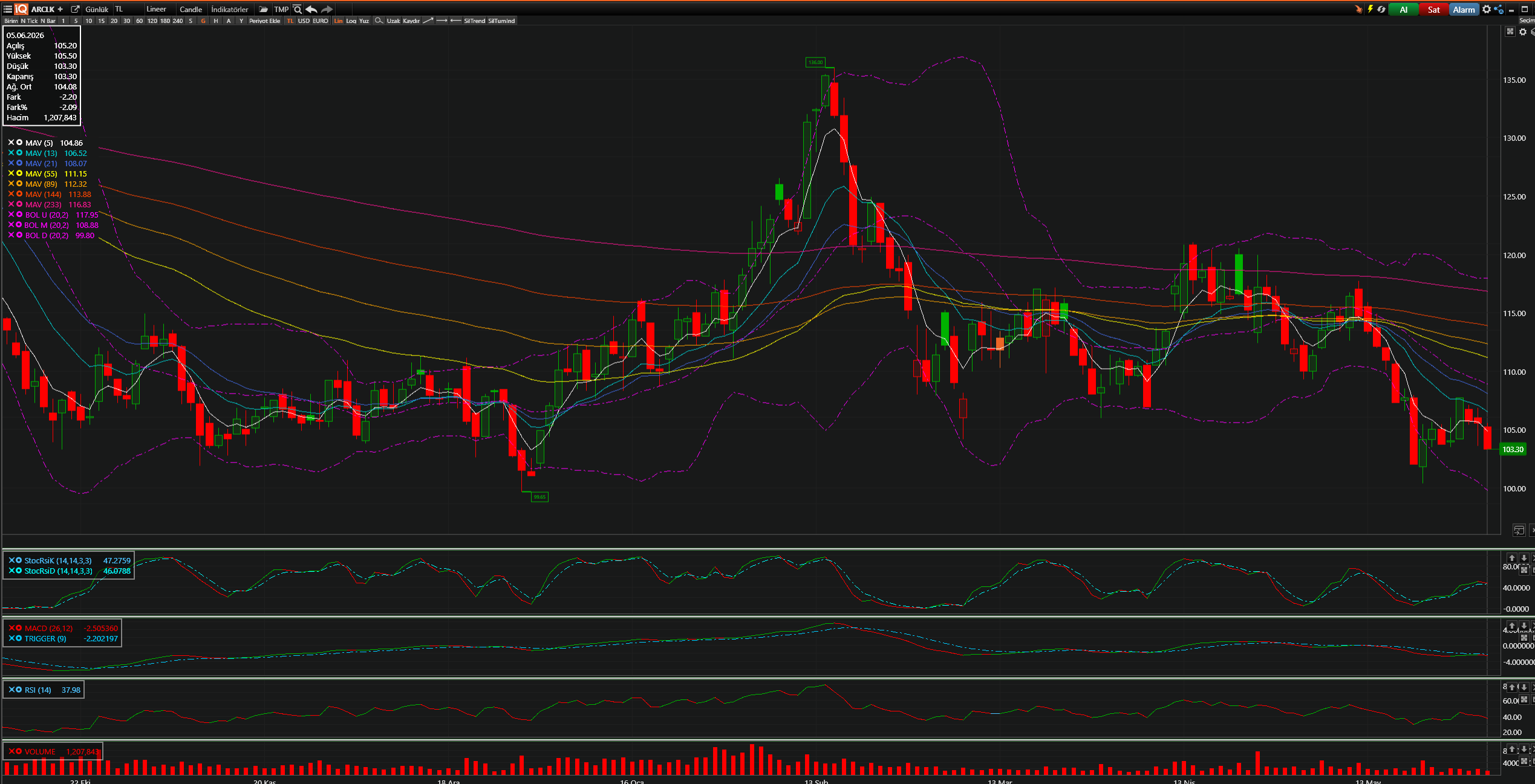Click the blue Alarm button
This screenshot has width=1535, height=784.
1464,9
